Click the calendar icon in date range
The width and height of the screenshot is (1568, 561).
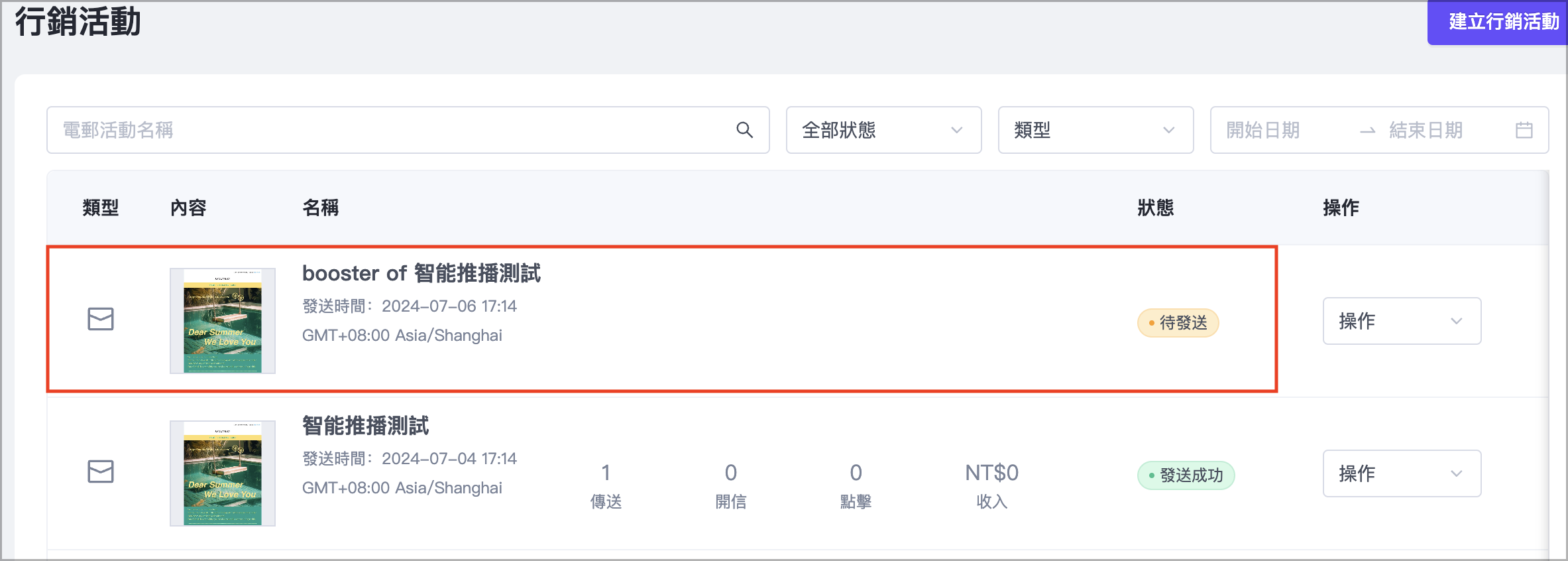coord(1524,130)
